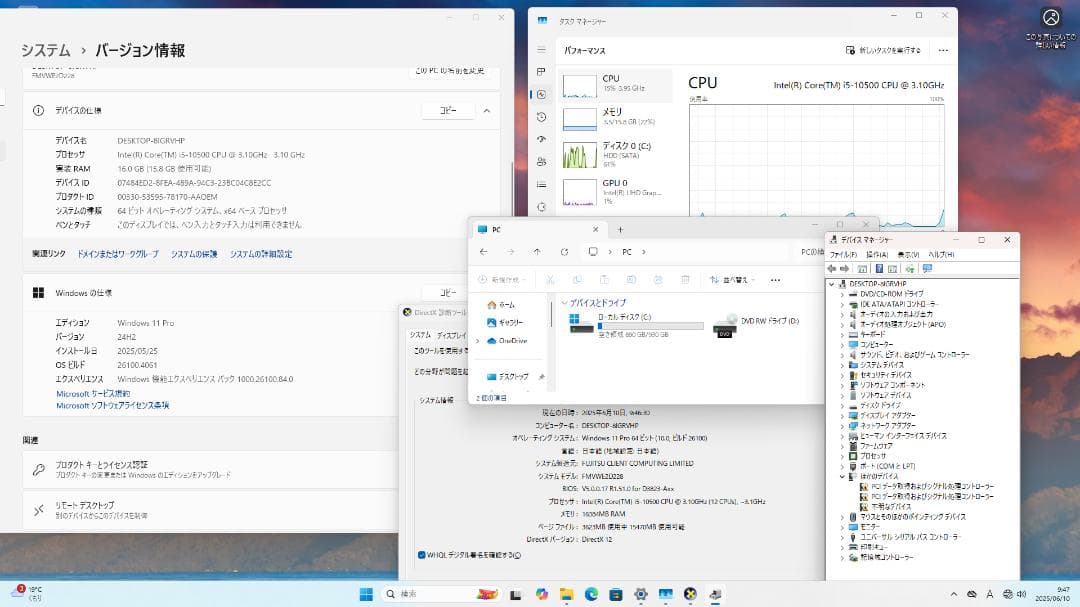Click the refresh icon in Explorer address bar

[x=564, y=252]
